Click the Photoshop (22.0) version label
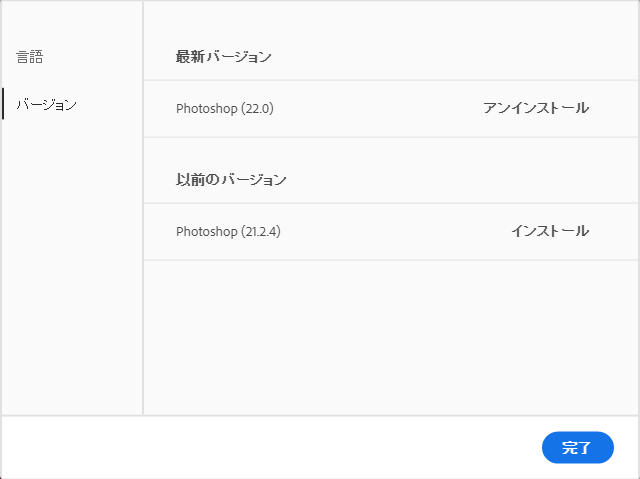Screen dimensions: 640x479 225,109
